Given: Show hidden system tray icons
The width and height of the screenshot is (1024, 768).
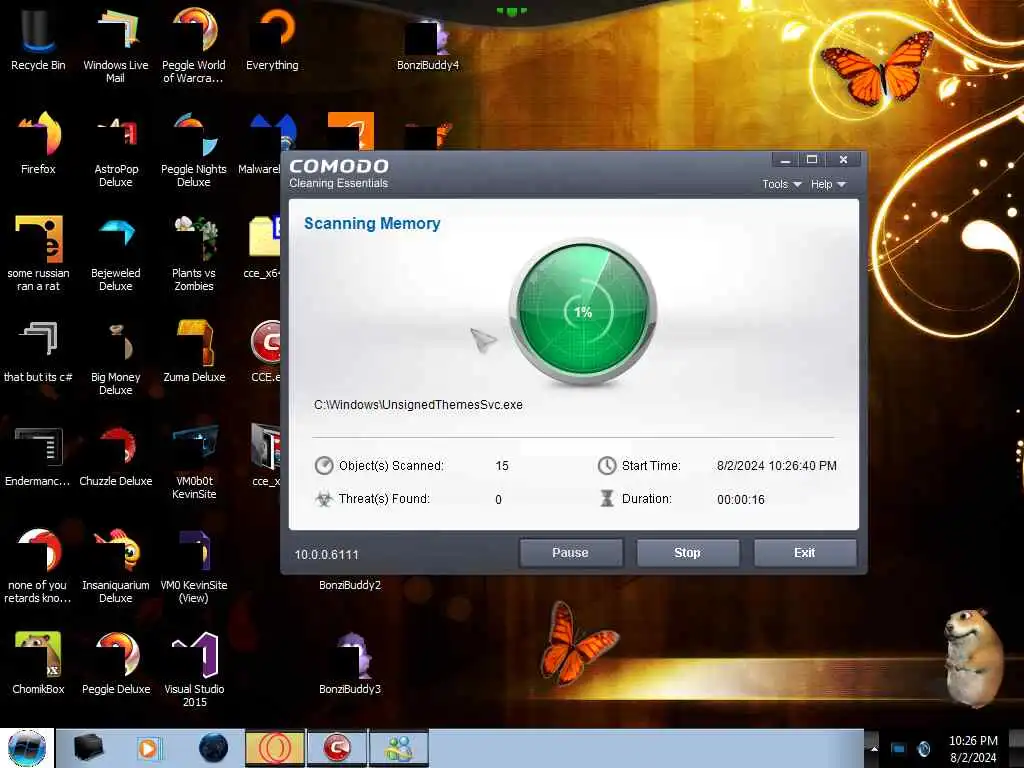Looking at the screenshot, I should pos(873,749).
